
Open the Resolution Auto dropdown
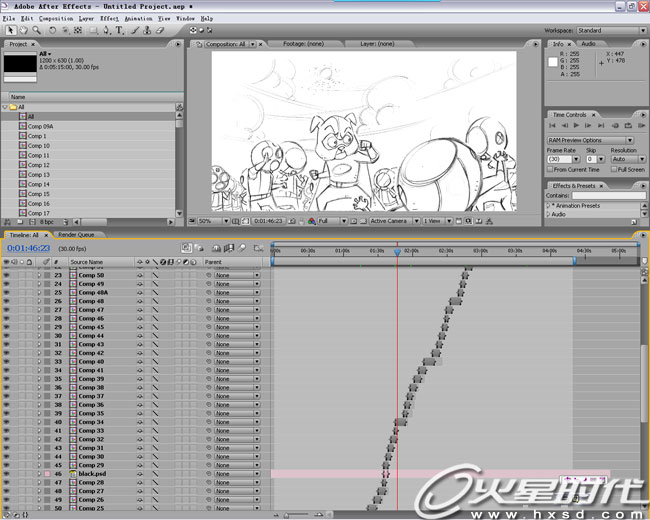(x=628, y=159)
